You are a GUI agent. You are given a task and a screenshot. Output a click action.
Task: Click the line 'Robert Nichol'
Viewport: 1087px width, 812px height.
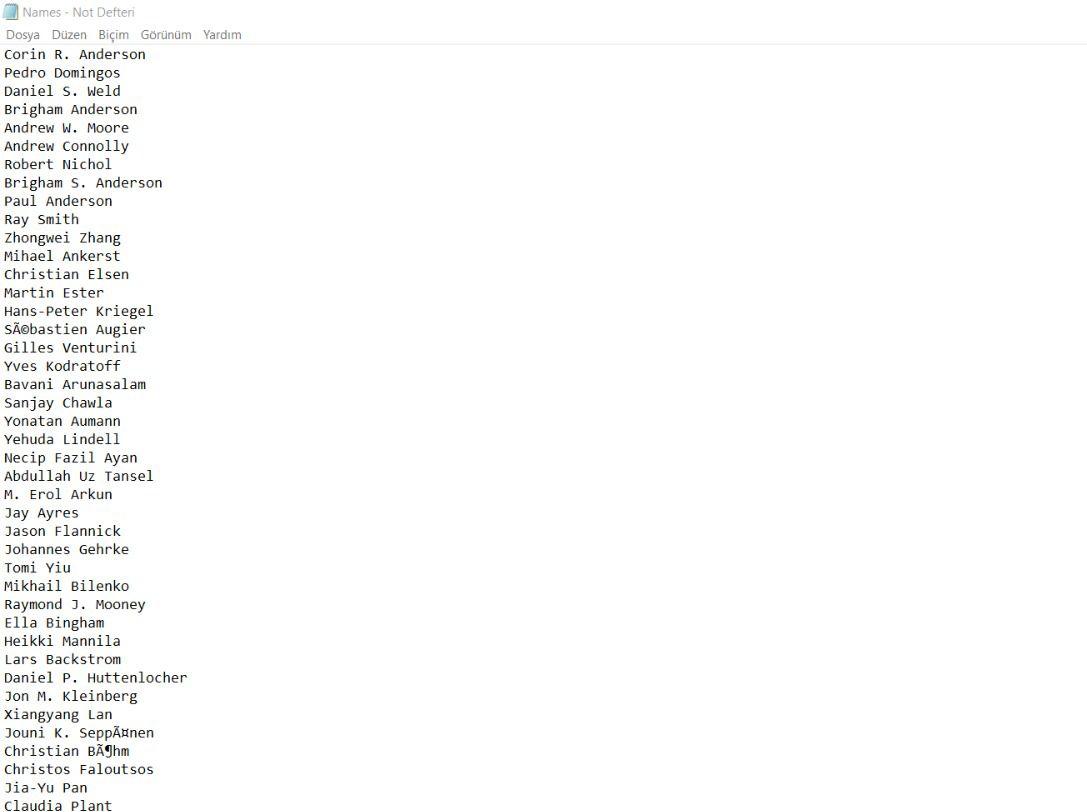(58, 164)
